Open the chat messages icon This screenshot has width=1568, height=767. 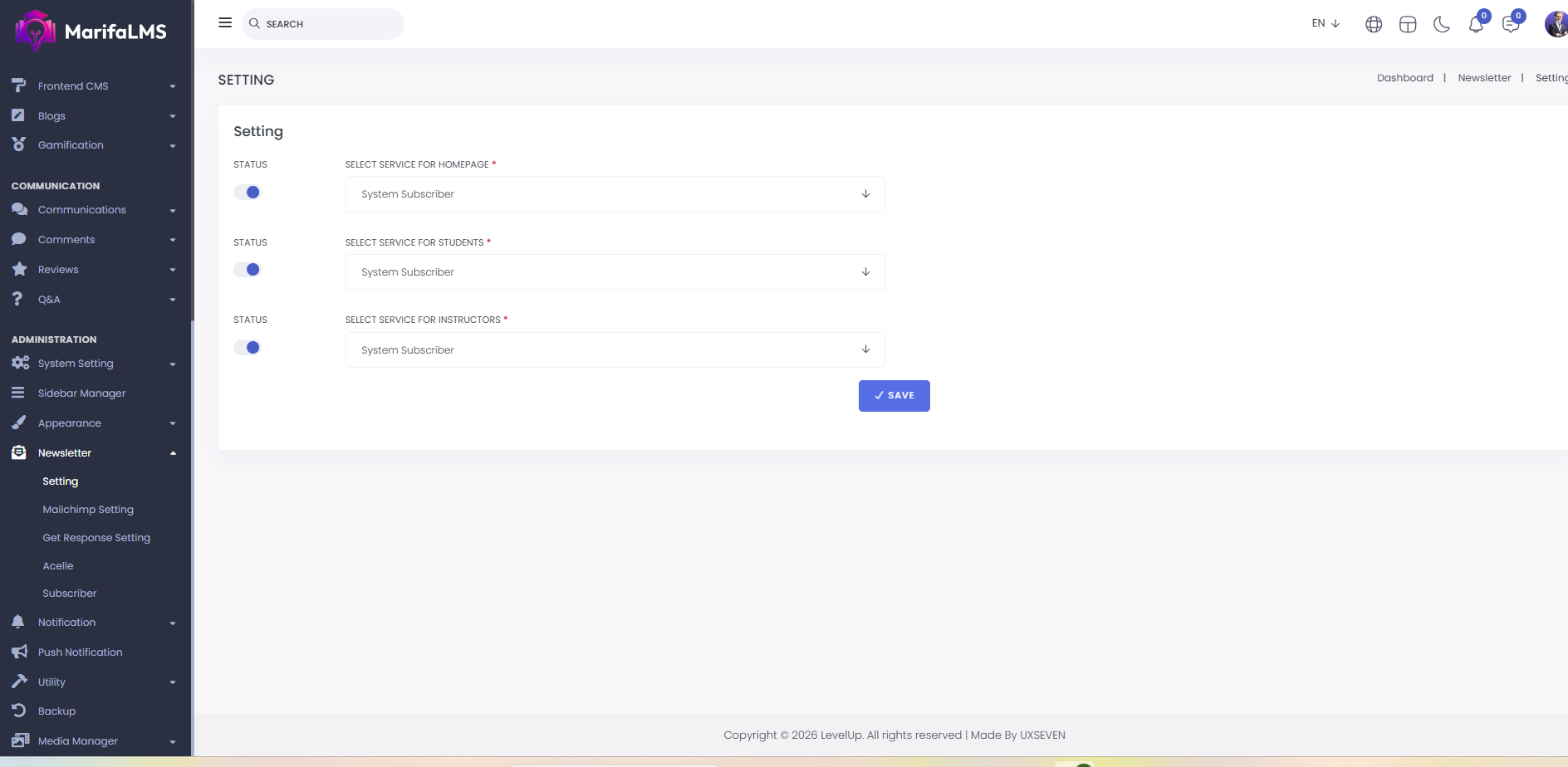pyautogui.click(x=1511, y=25)
